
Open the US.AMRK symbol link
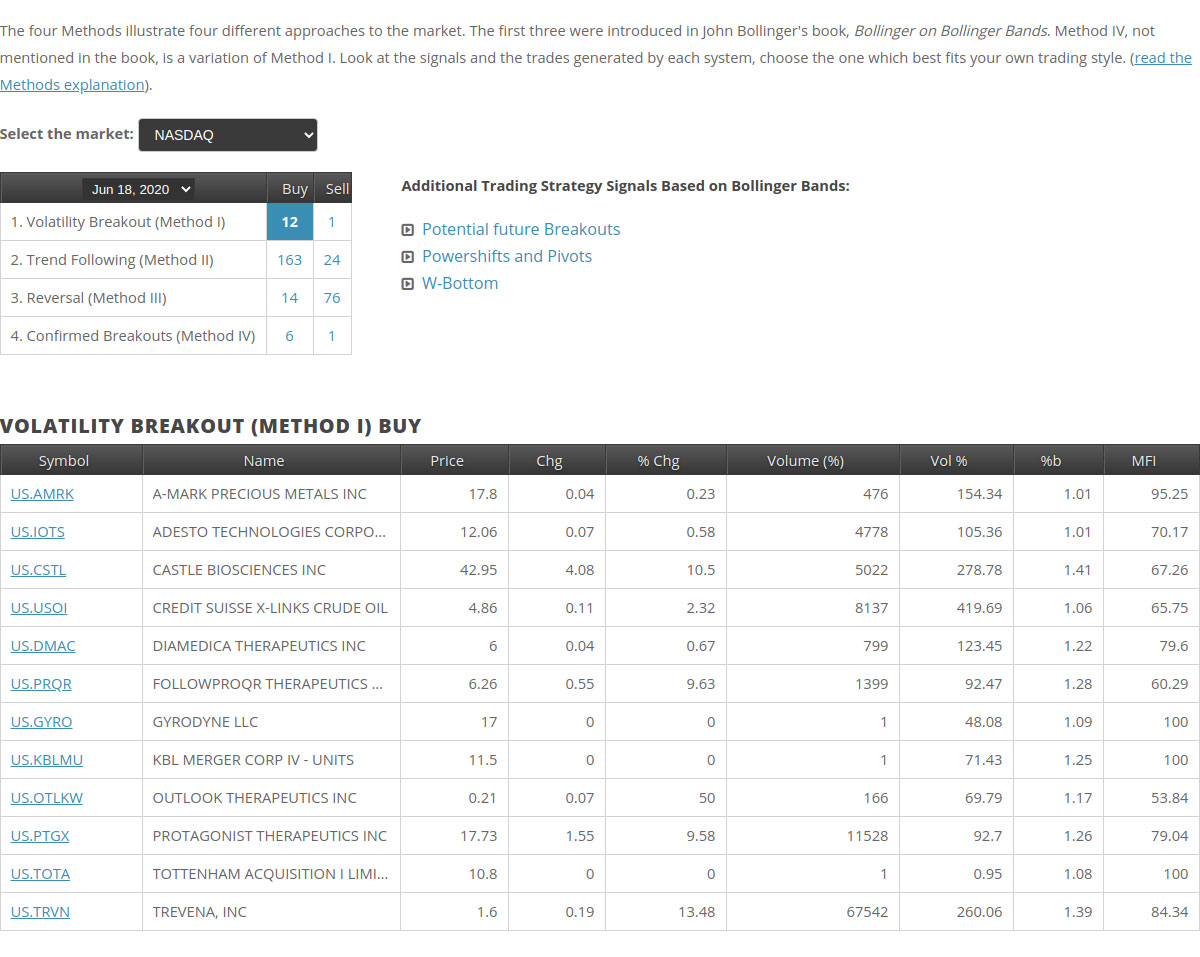point(42,494)
